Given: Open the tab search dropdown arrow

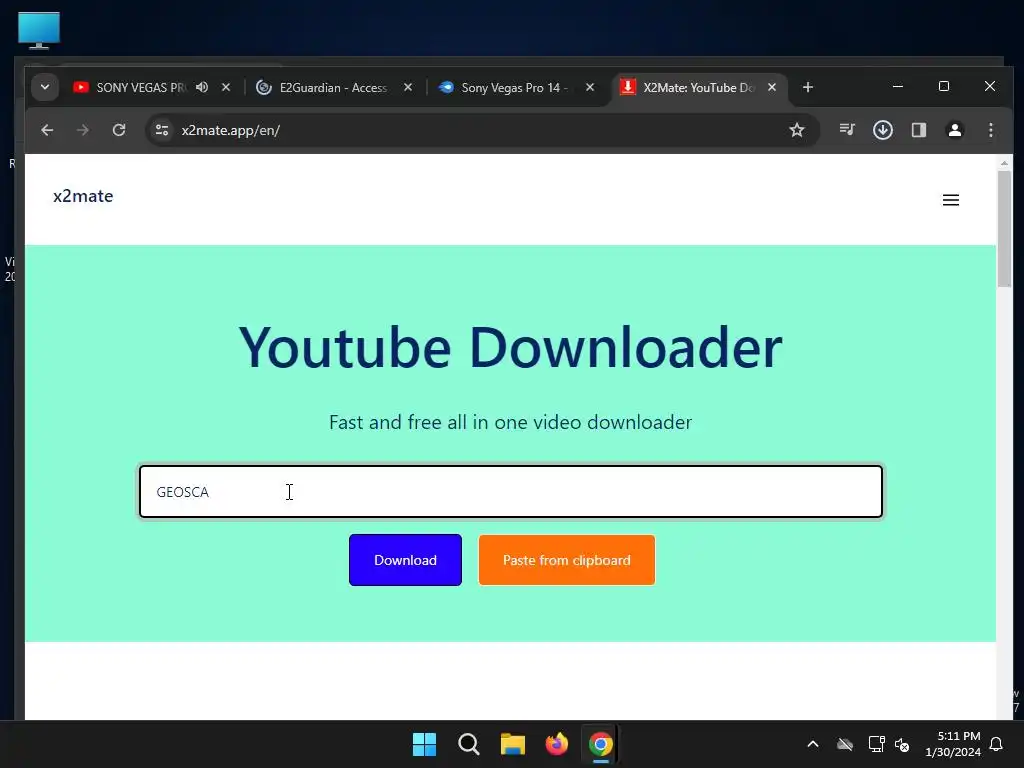Looking at the screenshot, I should click(45, 87).
